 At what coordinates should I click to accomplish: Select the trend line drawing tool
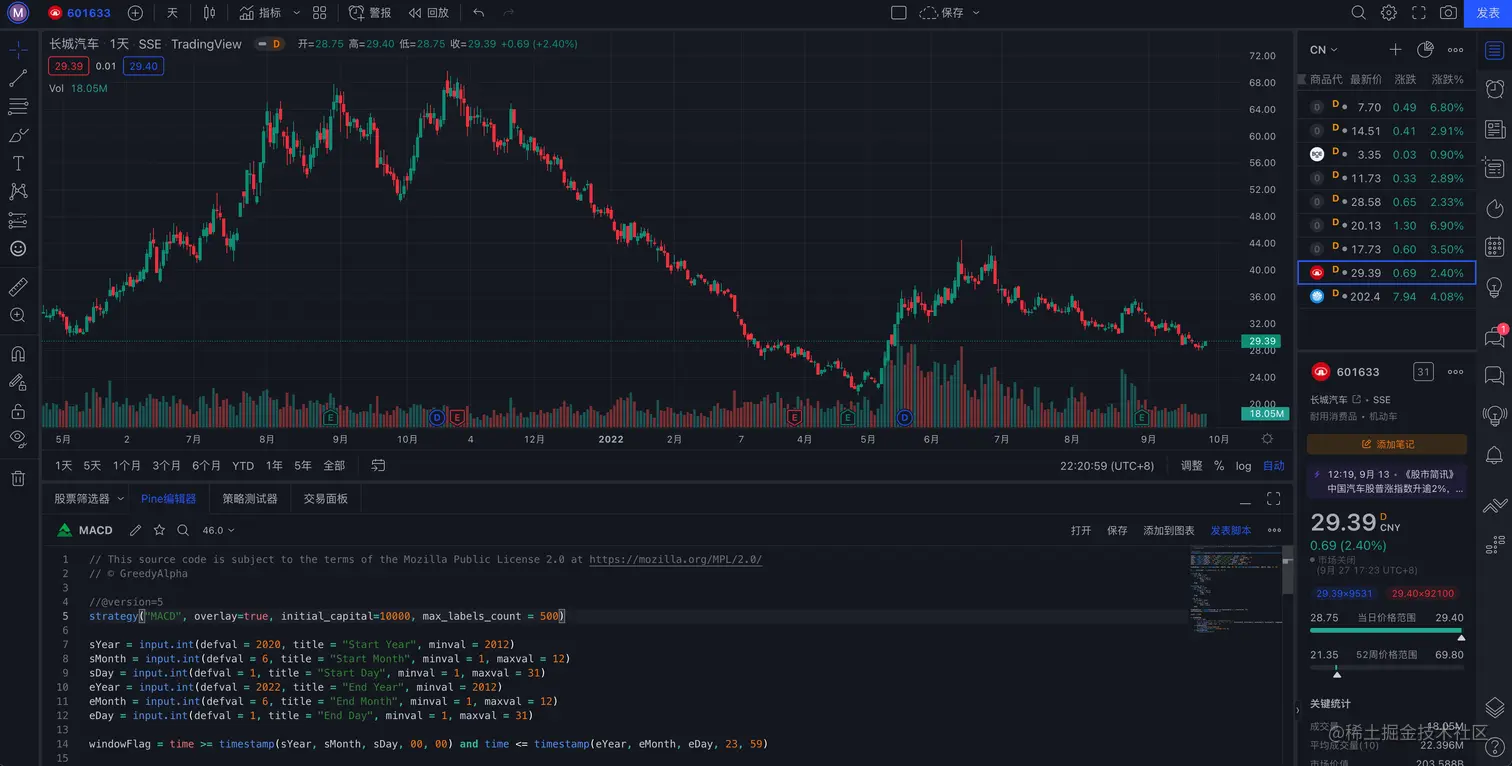[18, 78]
